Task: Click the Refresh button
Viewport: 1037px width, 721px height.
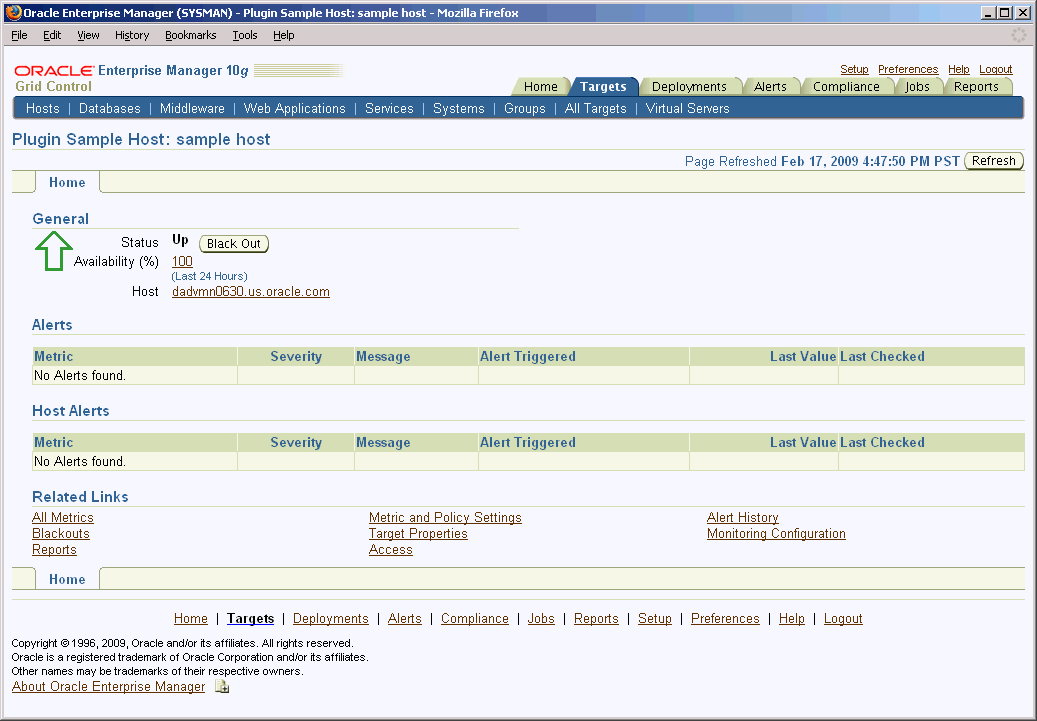Action: pyautogui.click(x=993, y=161)
